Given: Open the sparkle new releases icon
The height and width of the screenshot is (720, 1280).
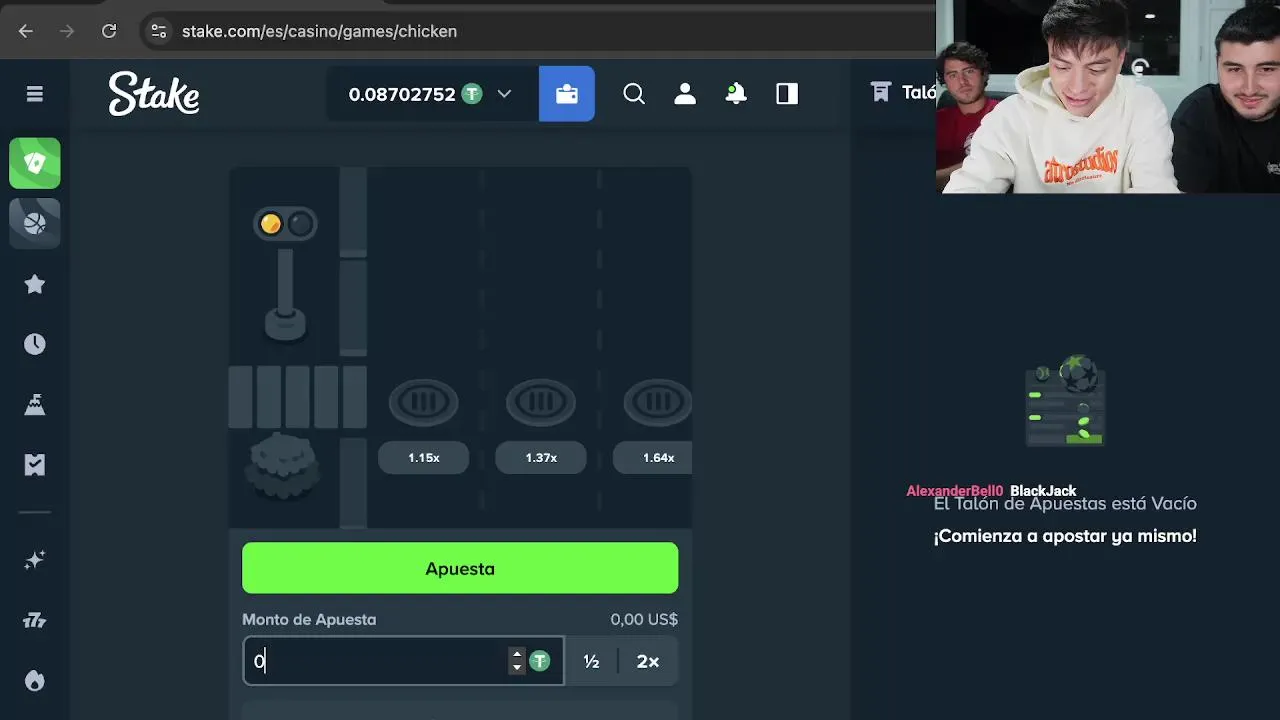Looking at the screenshot, I should 35,560.
